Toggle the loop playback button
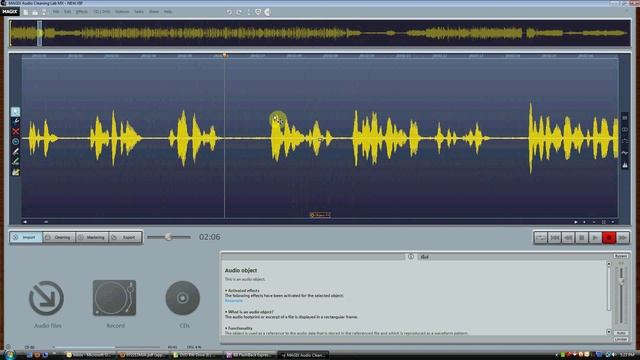The width and height of the screenshot is (640, 360). 541,238
